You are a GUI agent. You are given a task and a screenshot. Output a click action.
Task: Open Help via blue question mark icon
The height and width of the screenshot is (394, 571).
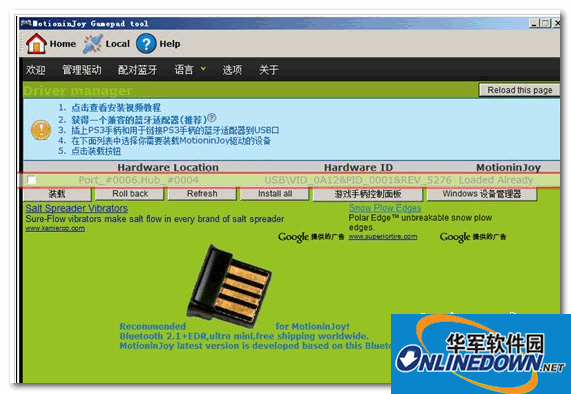[146, 44]
